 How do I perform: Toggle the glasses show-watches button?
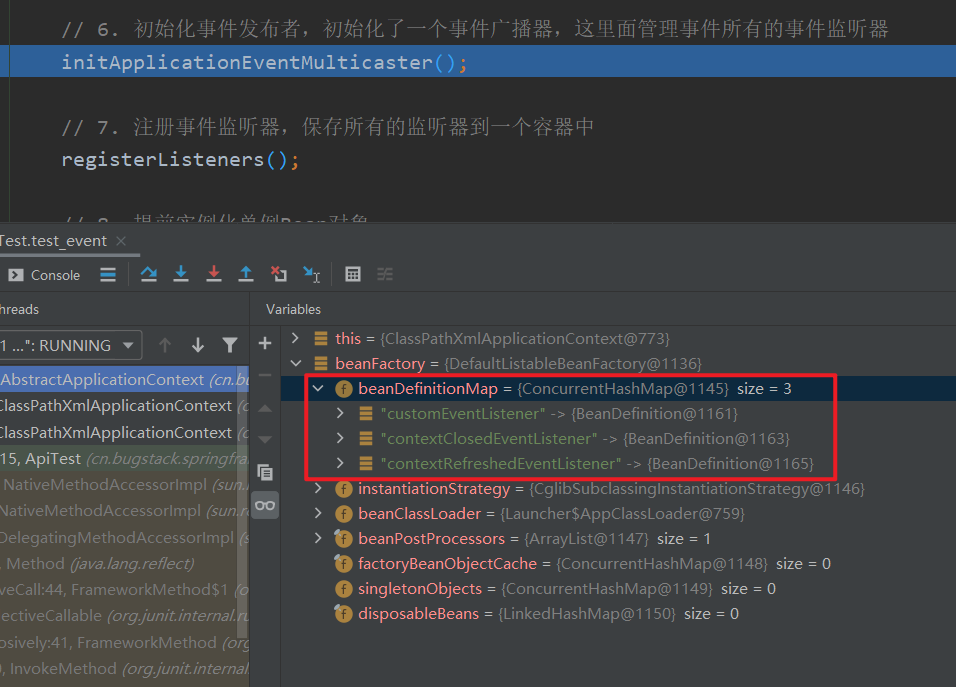click(x=265, y=505)
